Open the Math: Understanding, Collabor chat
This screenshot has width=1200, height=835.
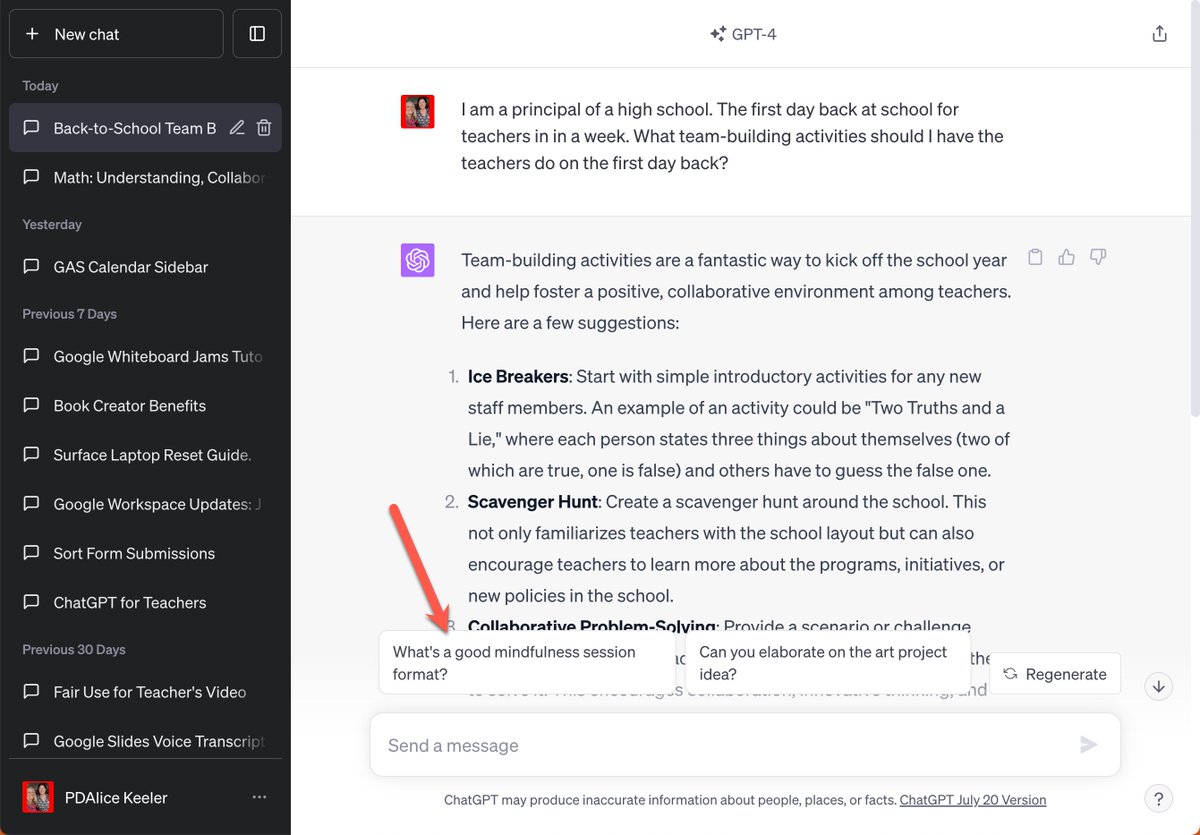click(145, 177)
